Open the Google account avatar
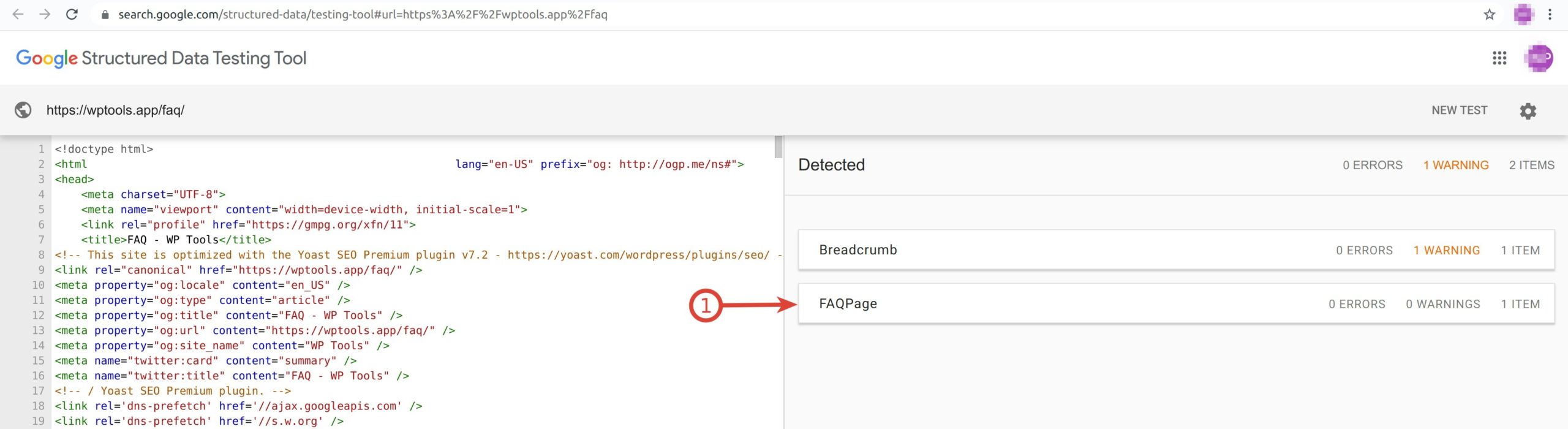The image size is (1568, 429). pos(1538,58)
